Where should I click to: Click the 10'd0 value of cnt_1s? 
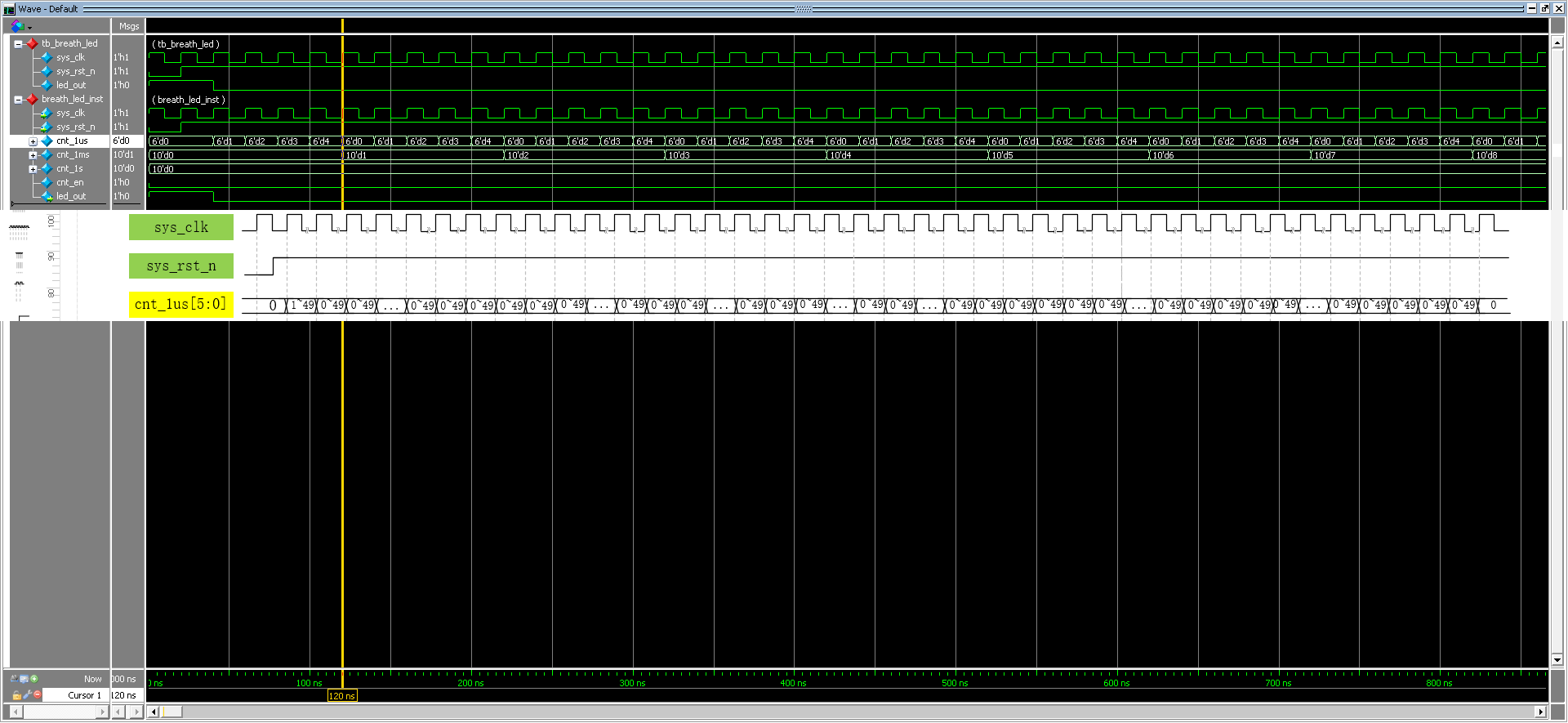point(123,168)
